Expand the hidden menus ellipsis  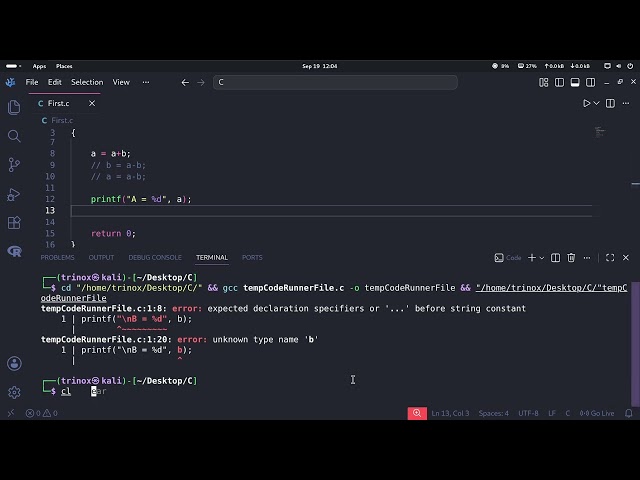tap(146, 82)
